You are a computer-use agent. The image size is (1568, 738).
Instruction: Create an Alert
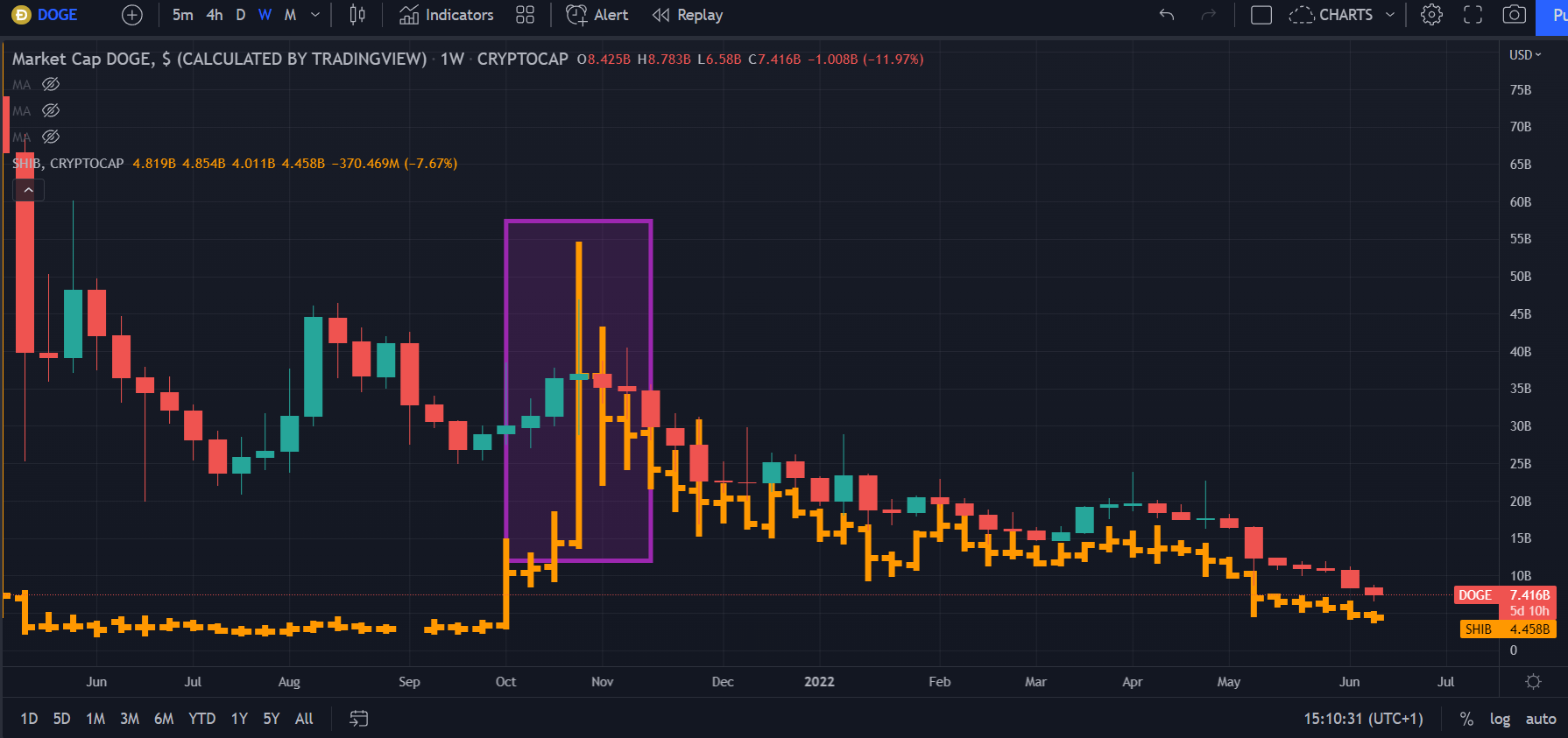pos(597,15)
